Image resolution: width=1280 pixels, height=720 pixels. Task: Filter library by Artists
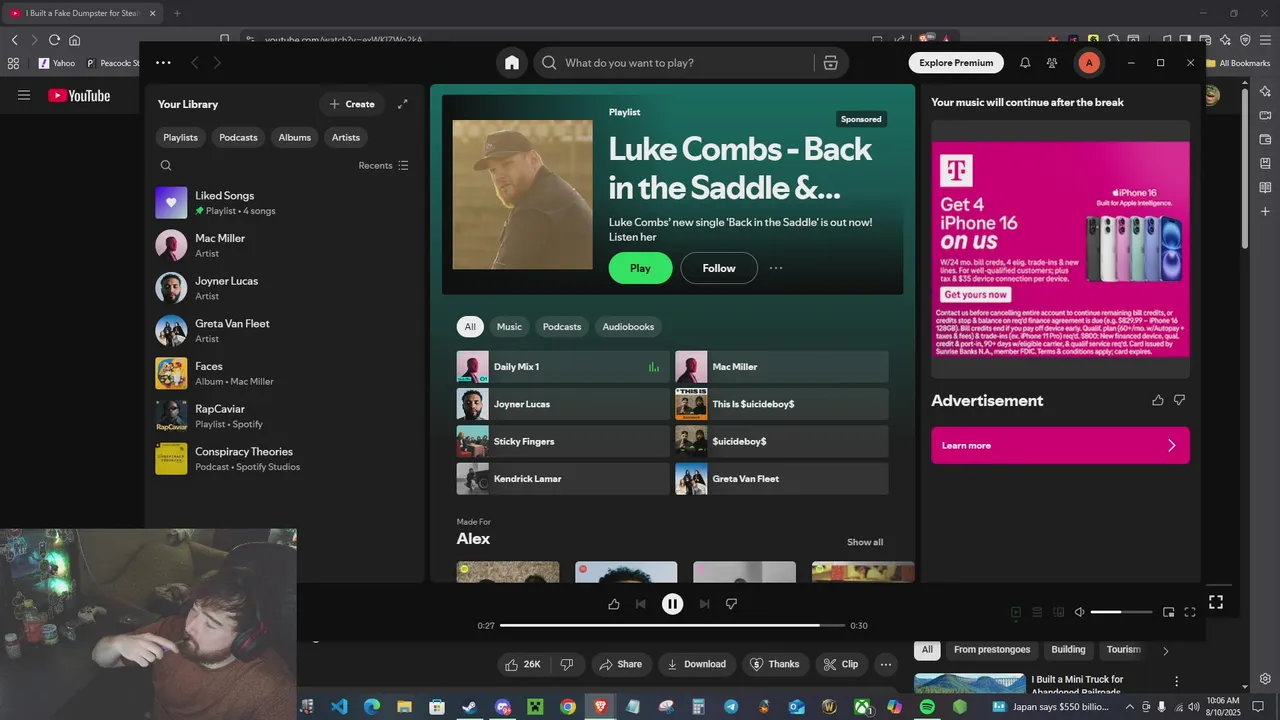[346, 137]
